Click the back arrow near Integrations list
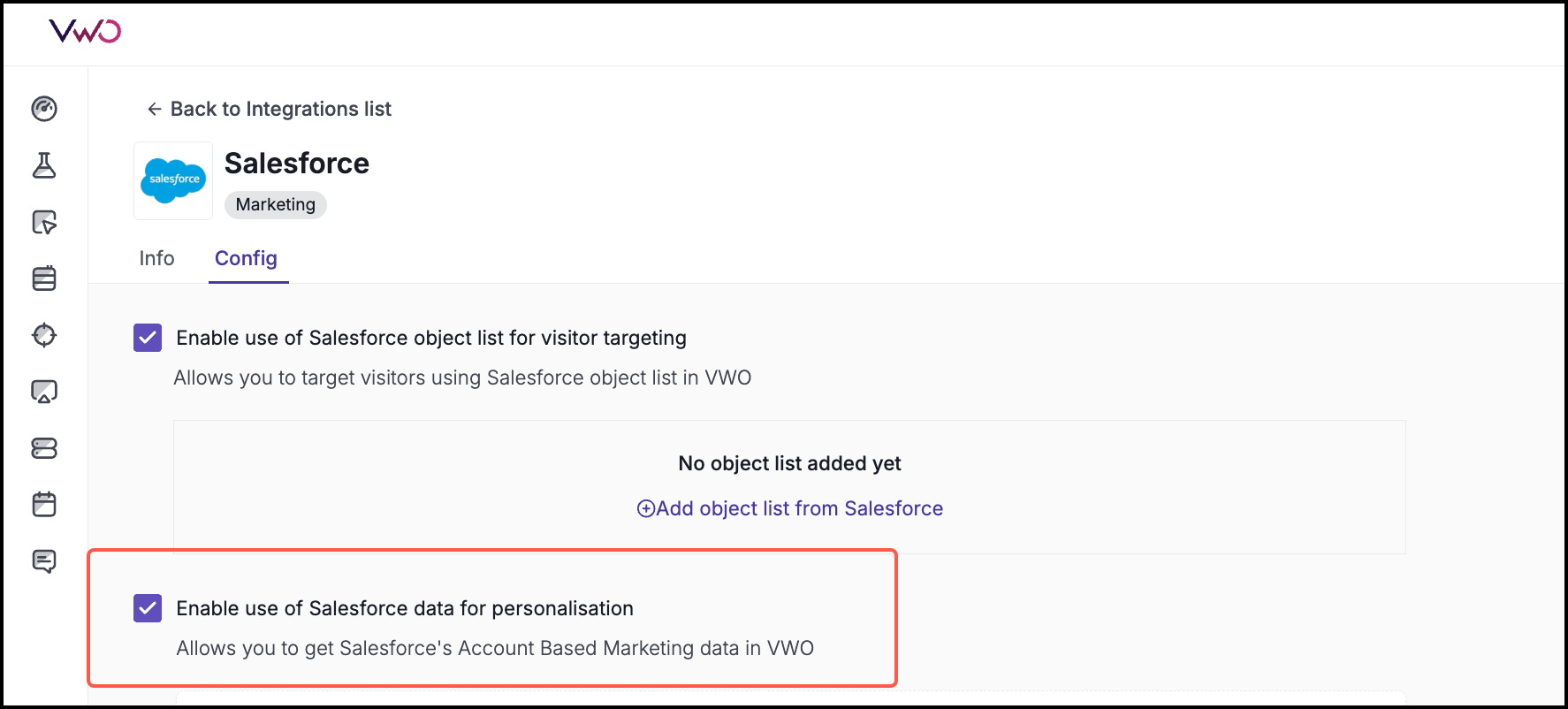The image size is (1568, 709). coord(154,109)
